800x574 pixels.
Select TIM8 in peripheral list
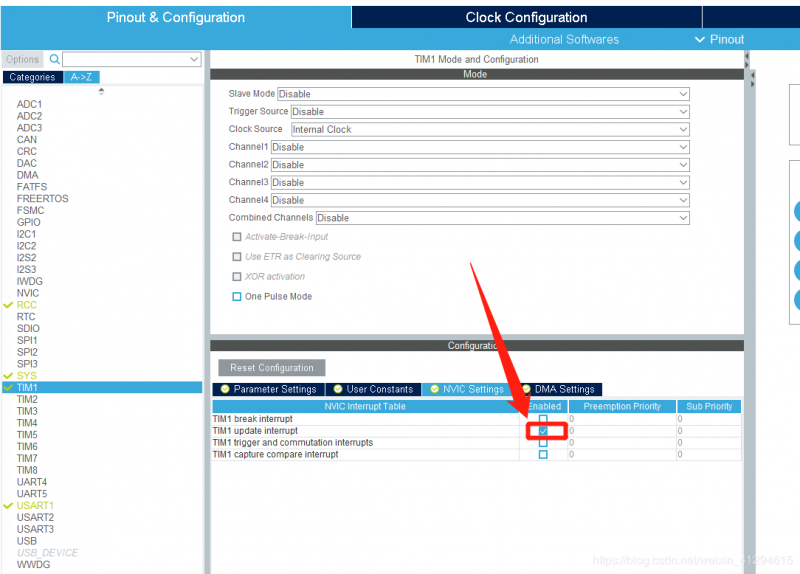point(27,470)
